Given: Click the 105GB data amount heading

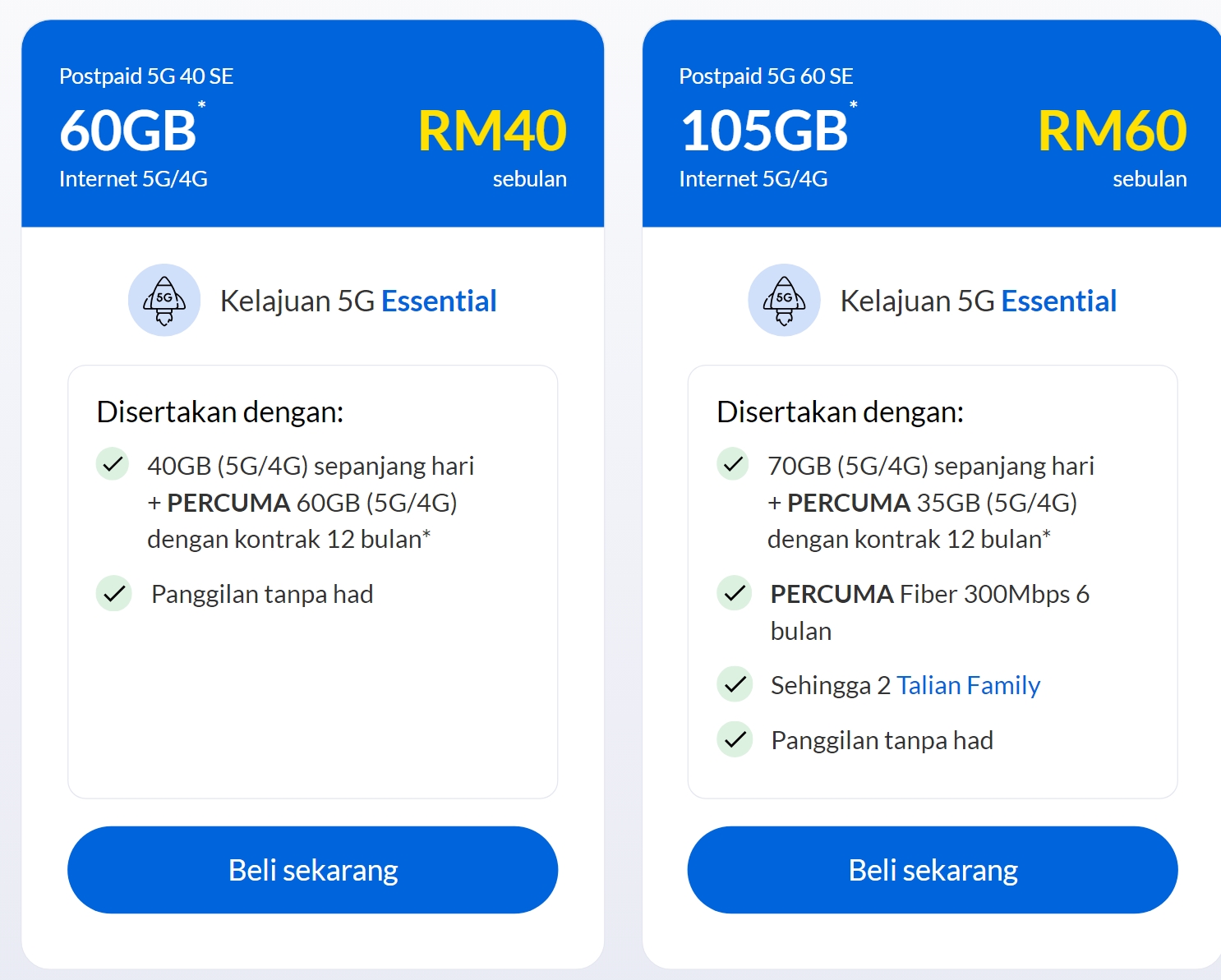Looking at the screenshot, I should click(768, 130).
